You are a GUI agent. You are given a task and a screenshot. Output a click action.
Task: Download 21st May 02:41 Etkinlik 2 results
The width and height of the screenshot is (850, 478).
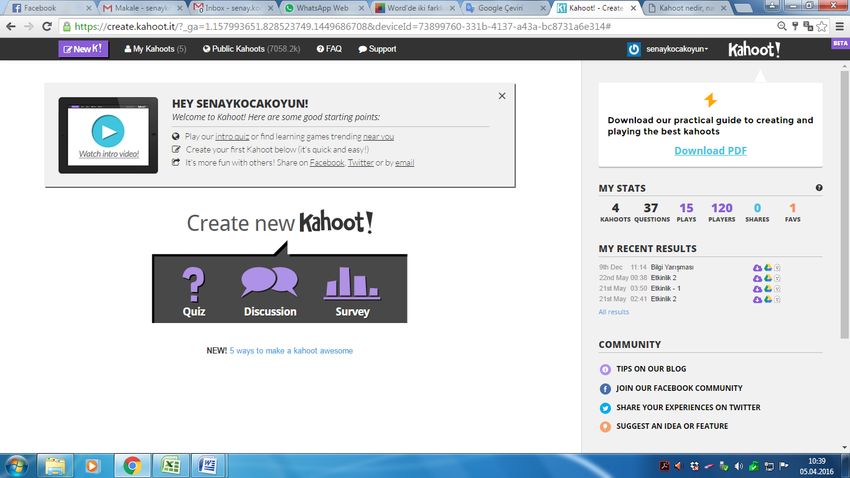pos(757,299)
